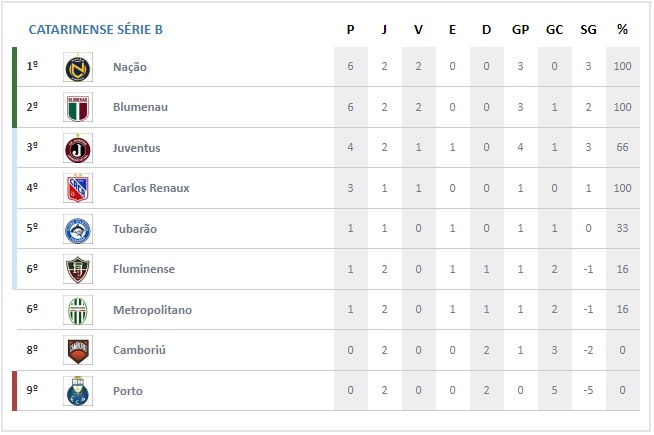Viewport: 654px width, 435px height.
Task: Click the Metropolitano team name
Action: [152, 310]
